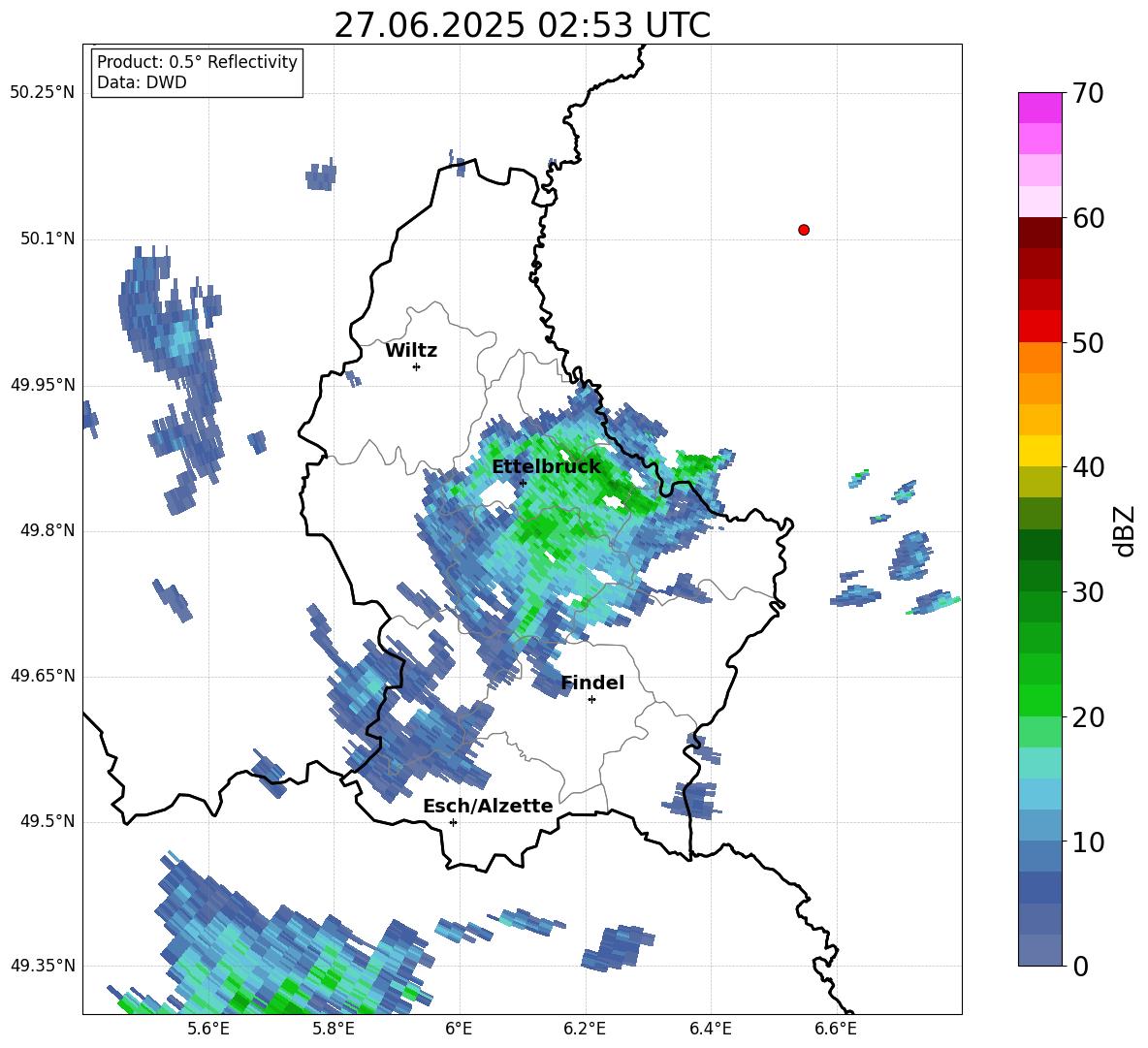
Task: Click the 50.25°N latitude label
Action: 43,93
